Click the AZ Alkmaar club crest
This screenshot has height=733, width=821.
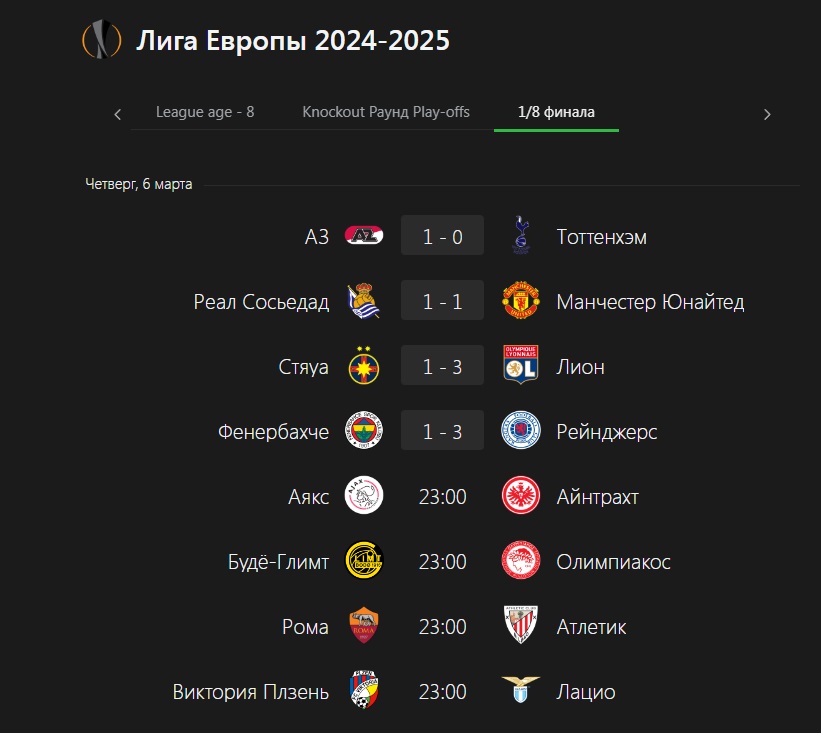point(364,236)
